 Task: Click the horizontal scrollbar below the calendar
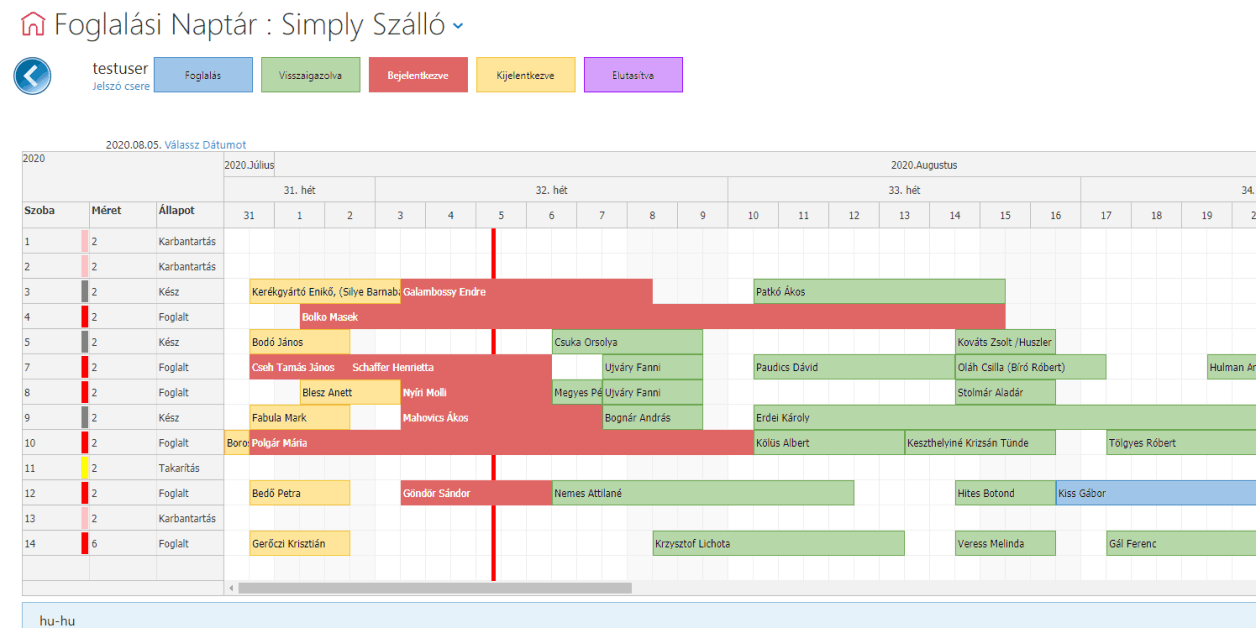435,588
